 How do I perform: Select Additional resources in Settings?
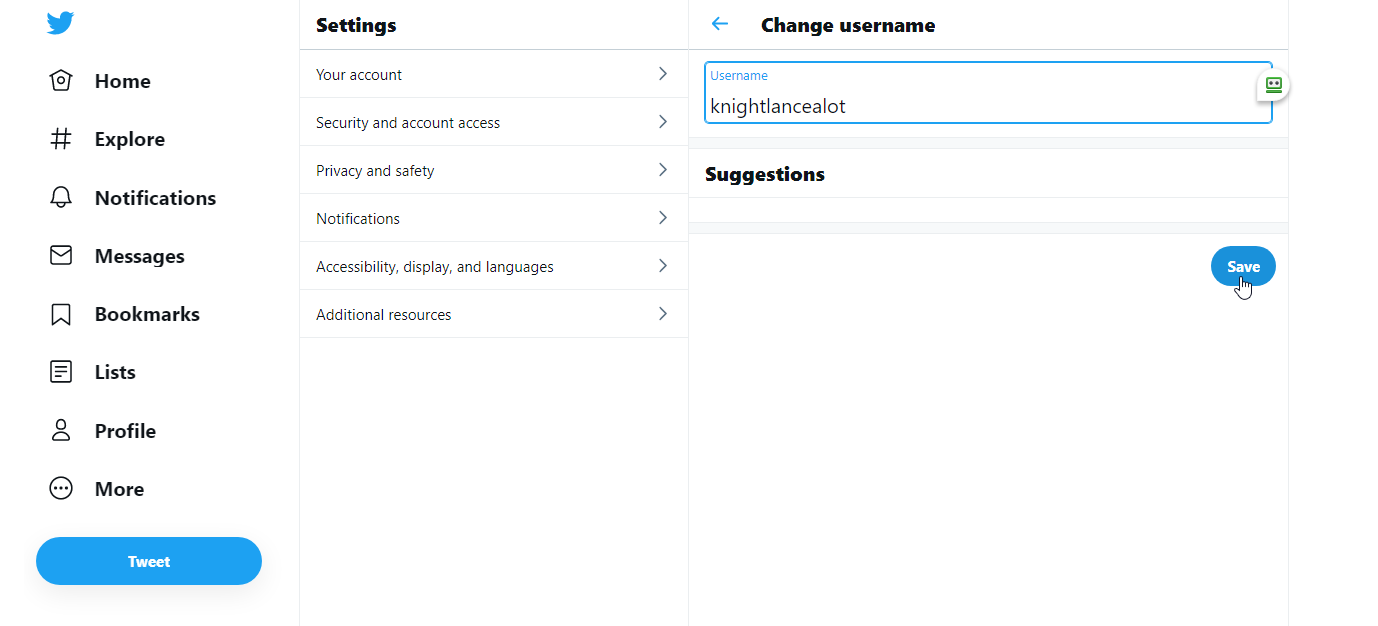[x=494, y=314]
